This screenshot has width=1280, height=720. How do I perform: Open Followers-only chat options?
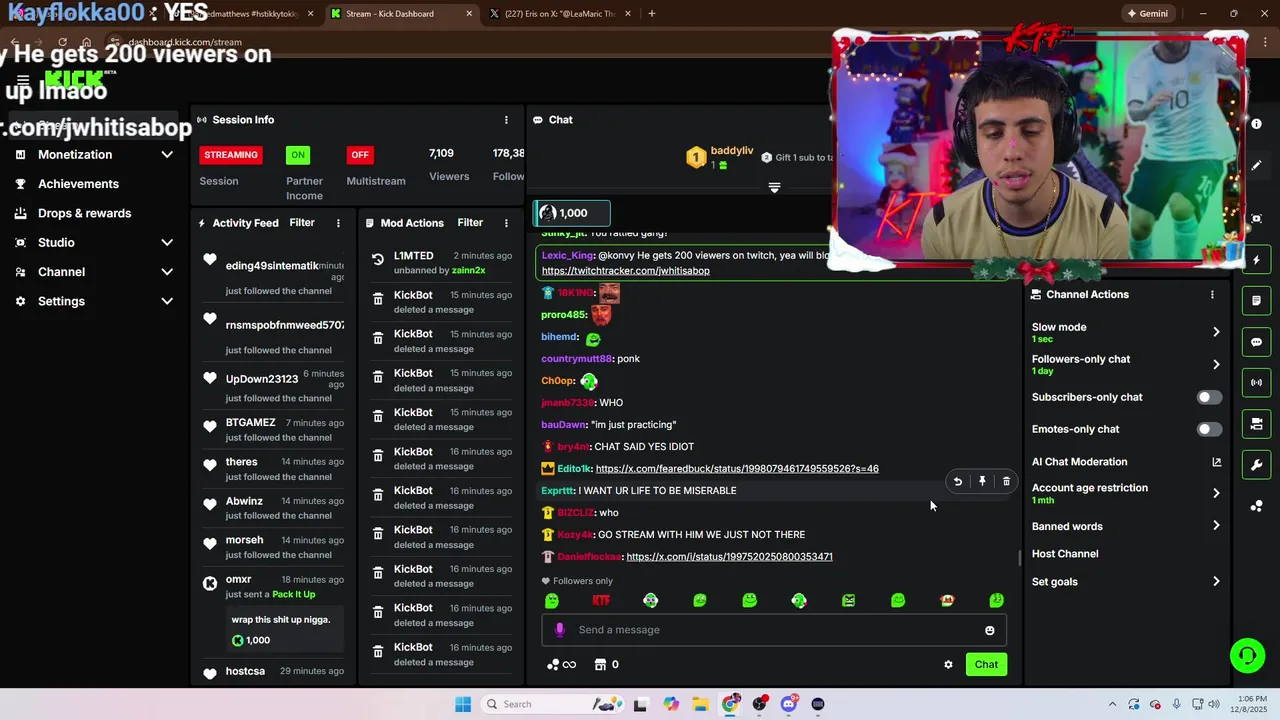(x=1126, y=364)
